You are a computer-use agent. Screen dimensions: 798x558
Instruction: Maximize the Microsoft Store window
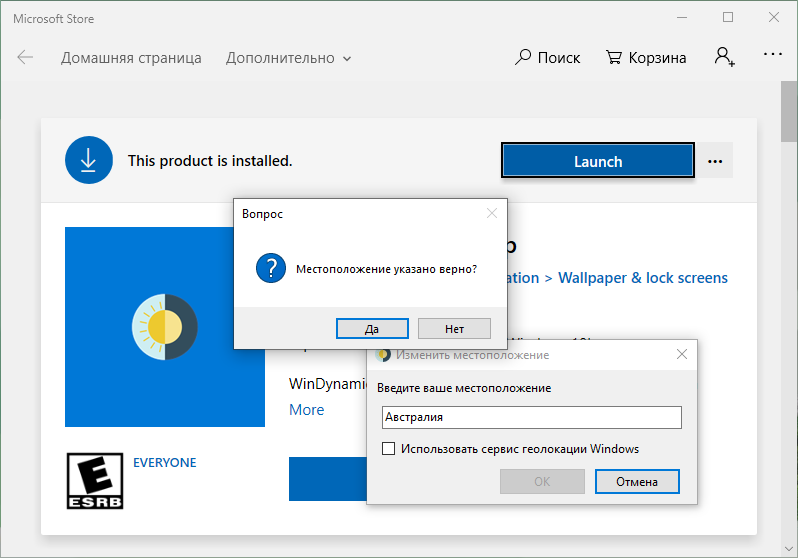coord(728,17)
